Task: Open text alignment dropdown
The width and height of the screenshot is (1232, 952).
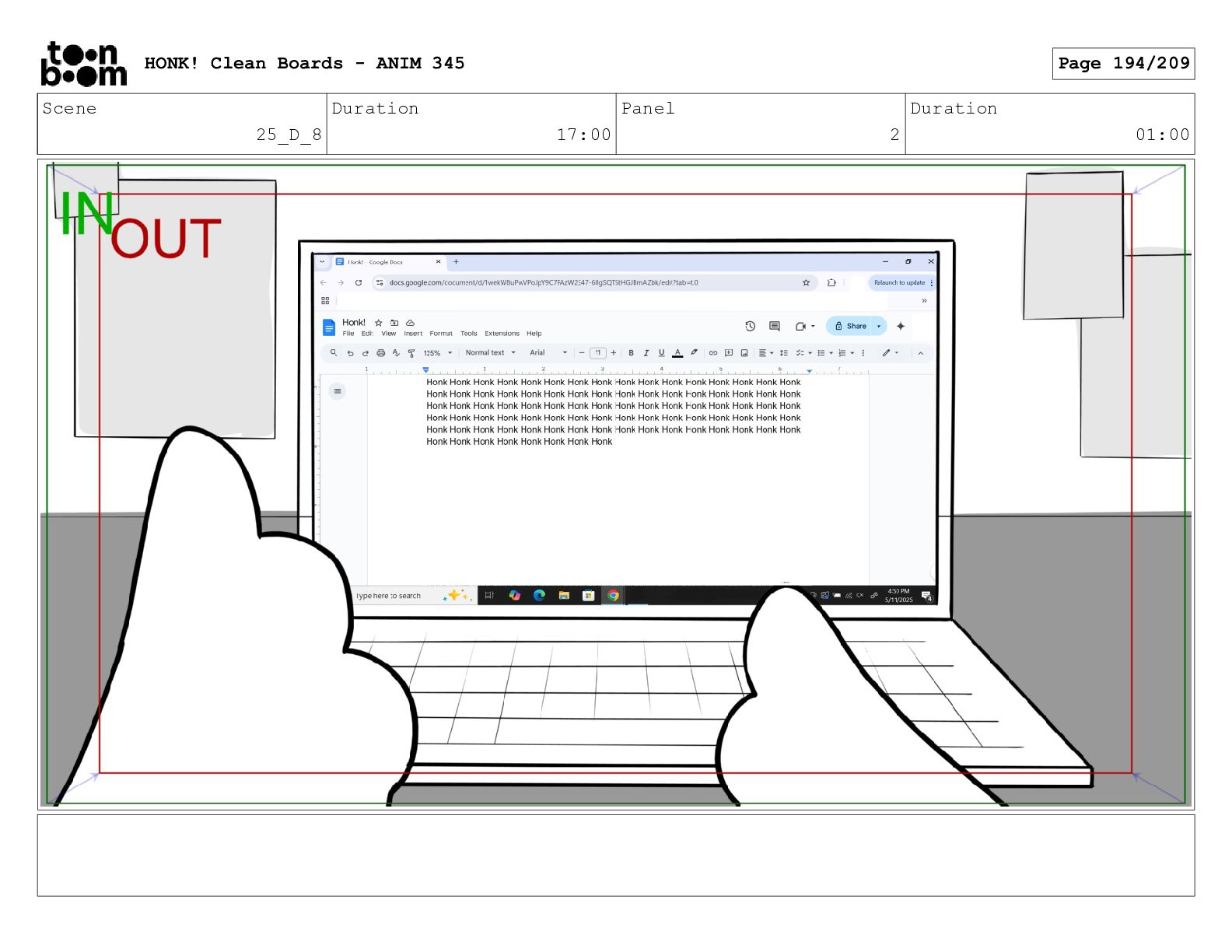Action: (x=766, y=353)
